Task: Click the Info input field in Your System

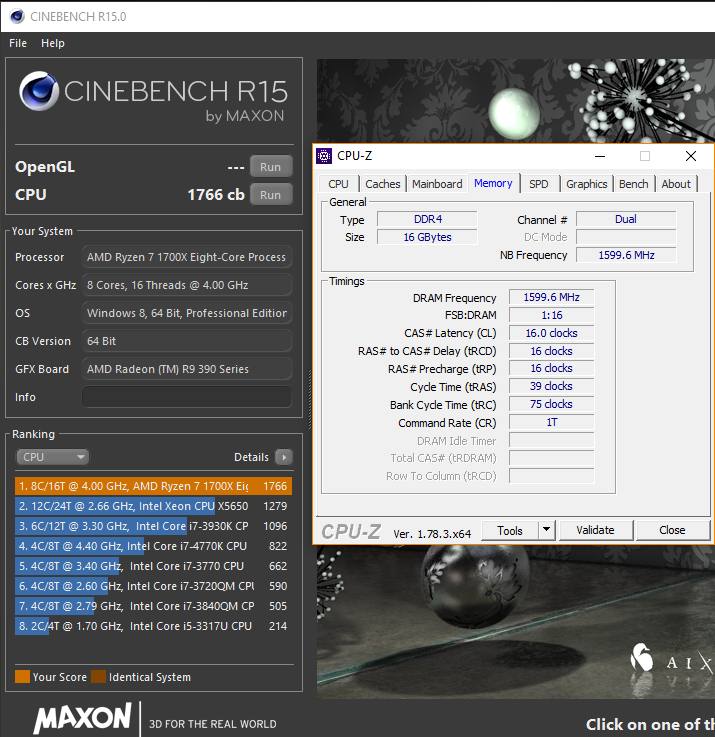Action: [187, 397]
